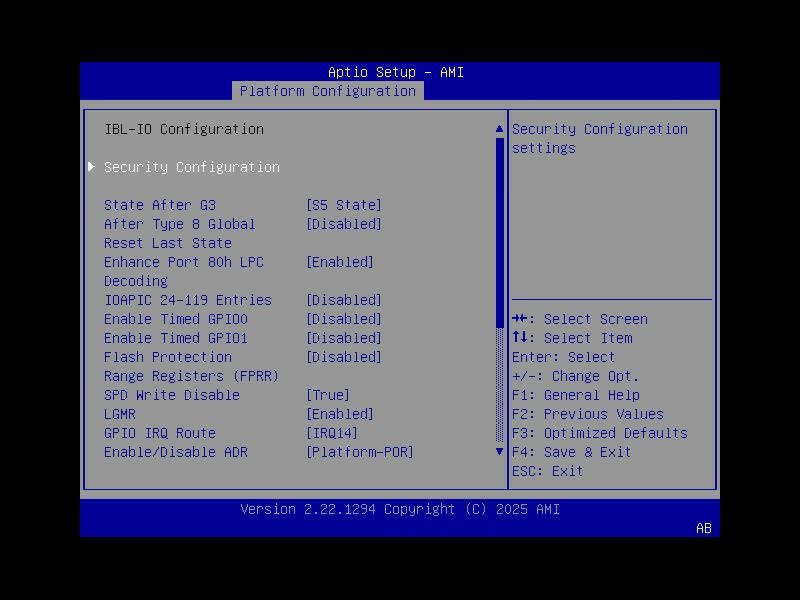Select the submenu arrow beside Security Configuration
The height and width of the screenshot is (600, 800).
point(90,167)
